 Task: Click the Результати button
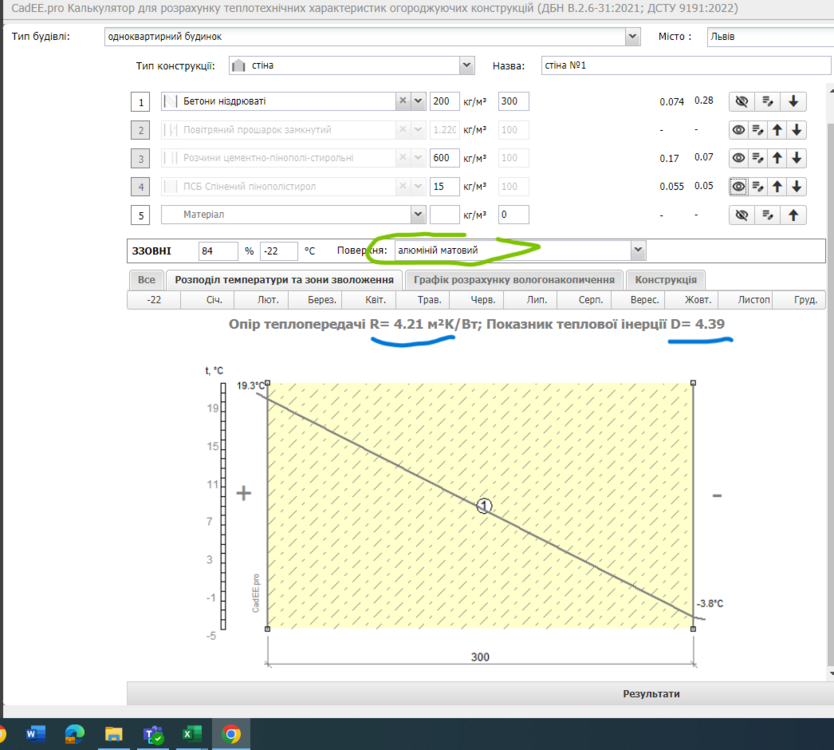(x=651, y=694)
